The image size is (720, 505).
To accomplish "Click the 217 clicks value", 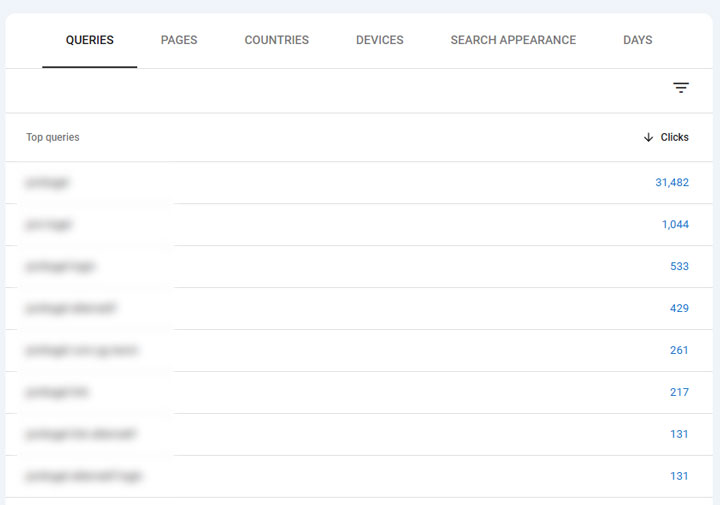I will point(679,392).
